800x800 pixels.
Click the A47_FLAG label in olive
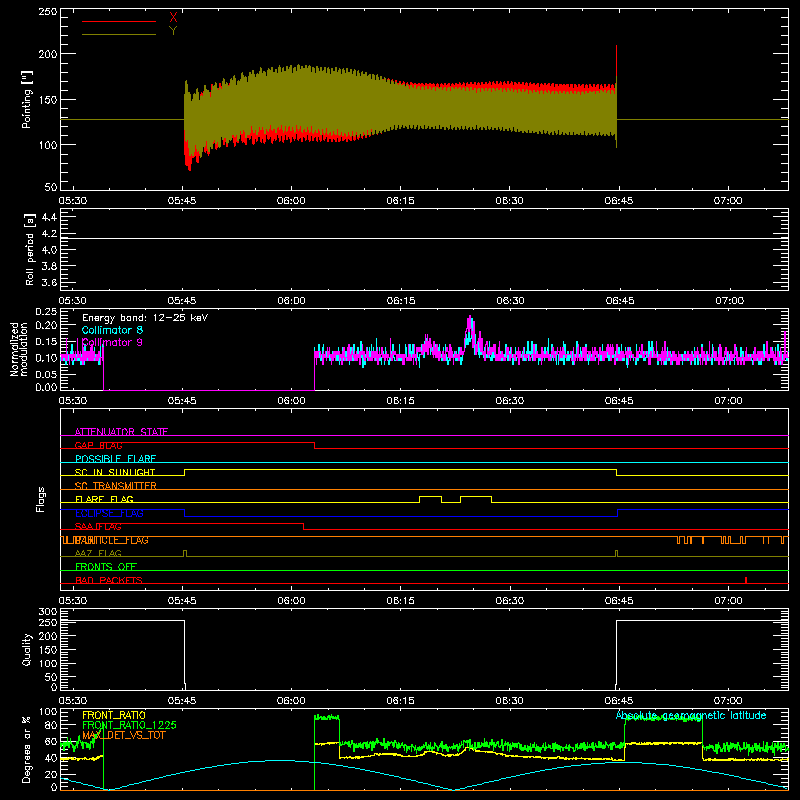click(x=98, y=553)
